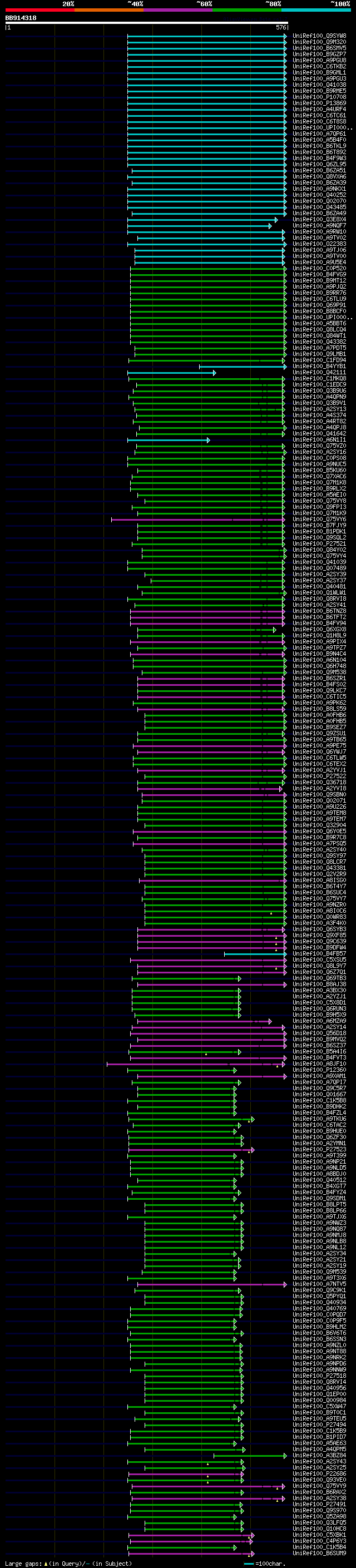
Task: Select the UniRef100_Q0WR83 label
Action: [319, 917]
